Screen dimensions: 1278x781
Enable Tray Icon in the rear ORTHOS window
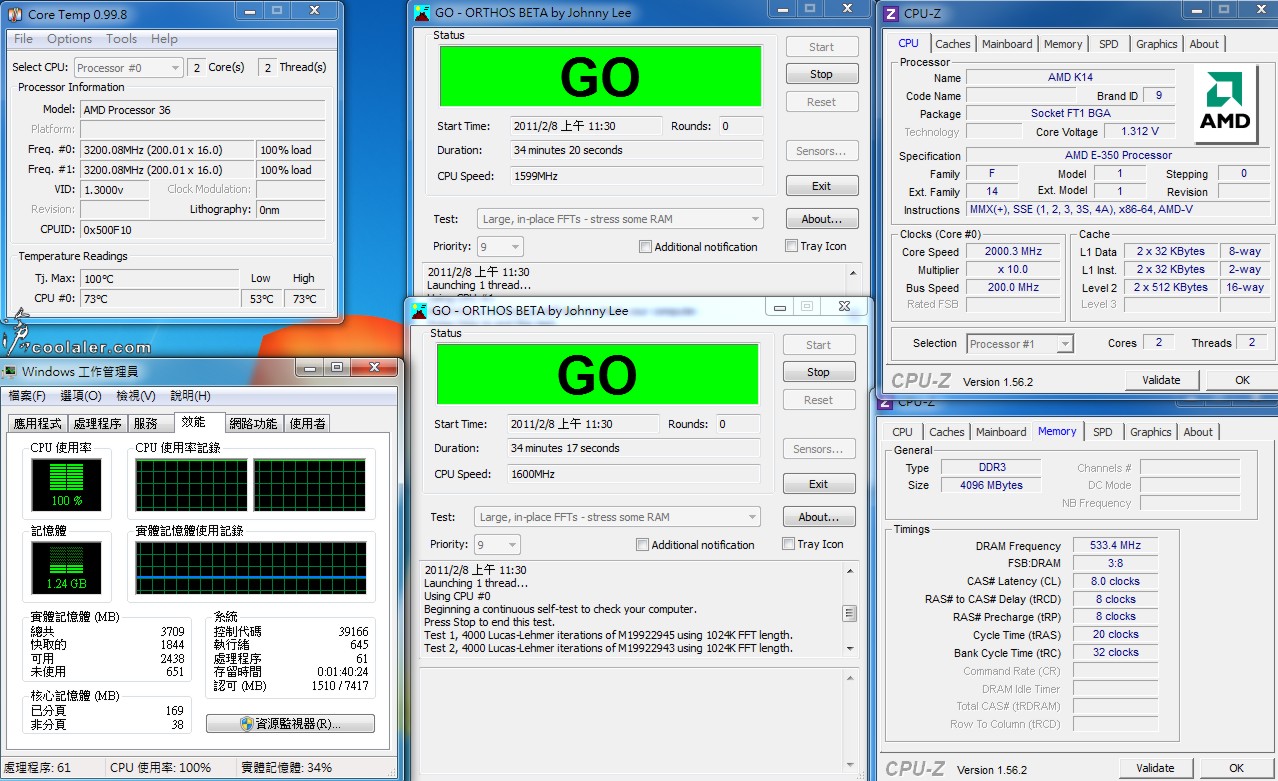pos(792,246)
